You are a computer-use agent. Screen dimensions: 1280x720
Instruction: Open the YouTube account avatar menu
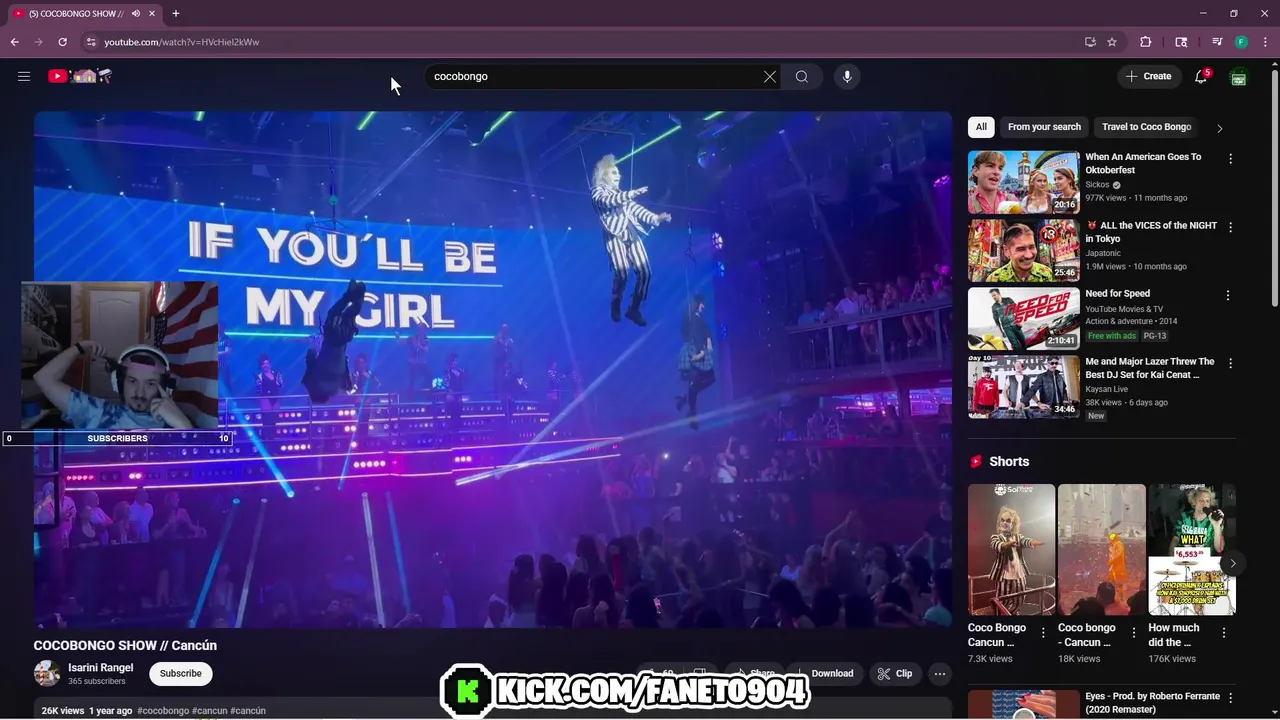(1238, 77)
